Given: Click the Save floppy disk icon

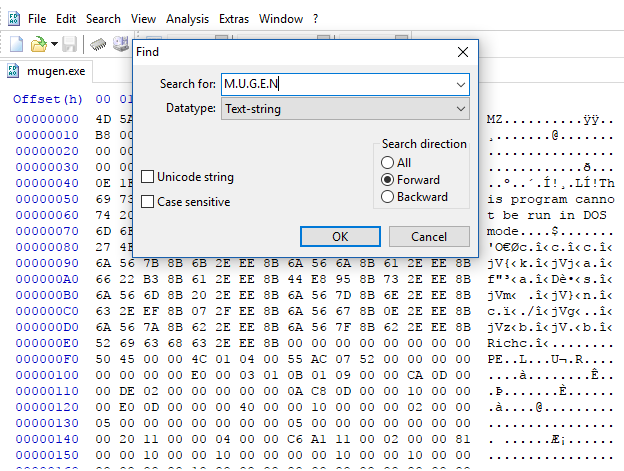Looking at the screenshot, I should (69, 44).
